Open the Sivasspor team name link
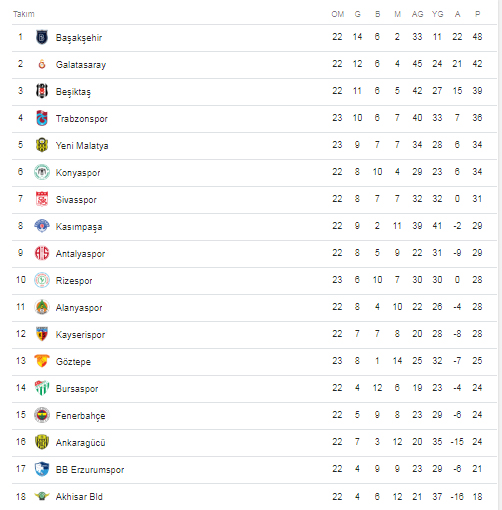The width and height of the screenshot is (502, 510). click(76, 200)
